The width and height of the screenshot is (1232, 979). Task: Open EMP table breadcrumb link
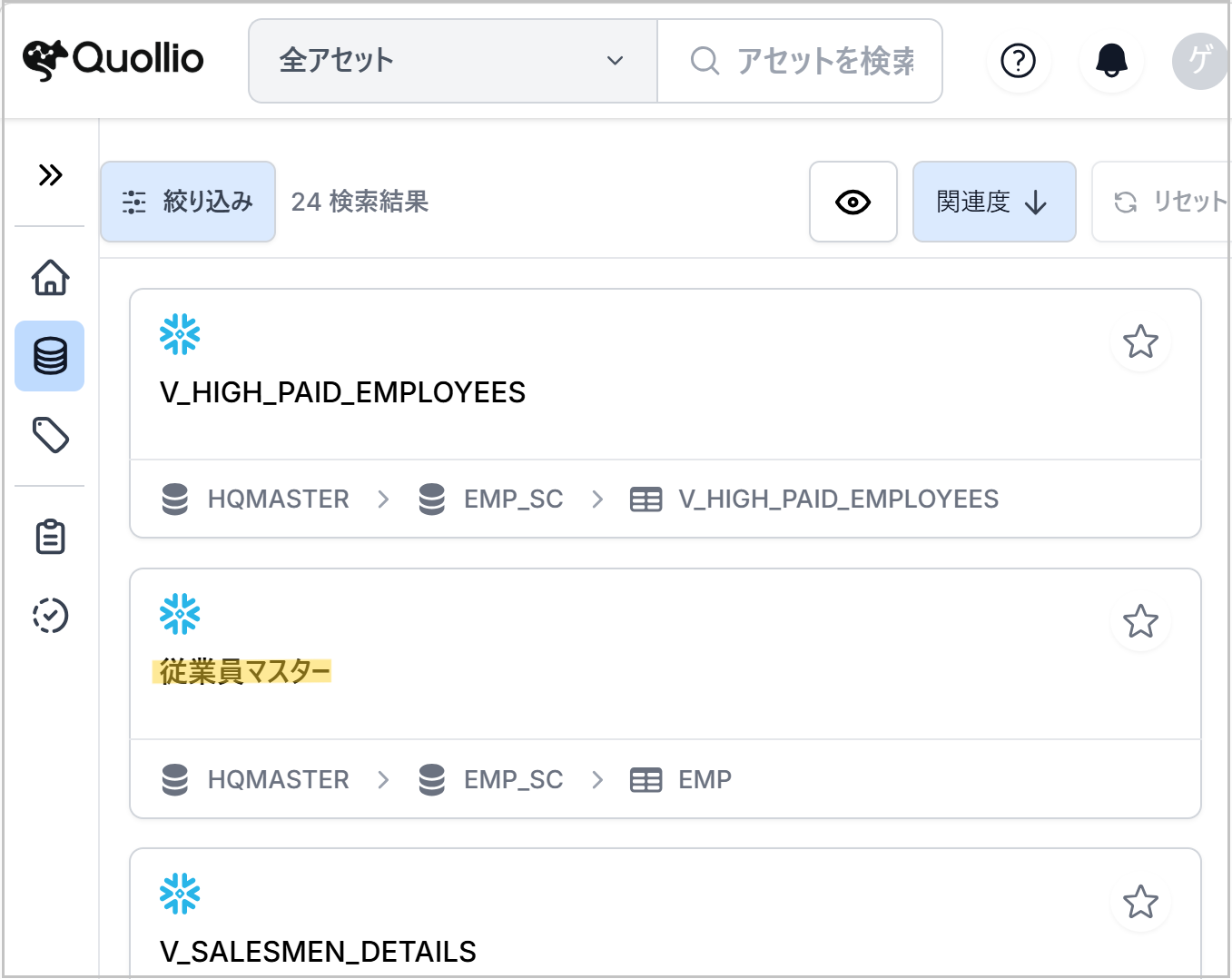pos(705,779)
